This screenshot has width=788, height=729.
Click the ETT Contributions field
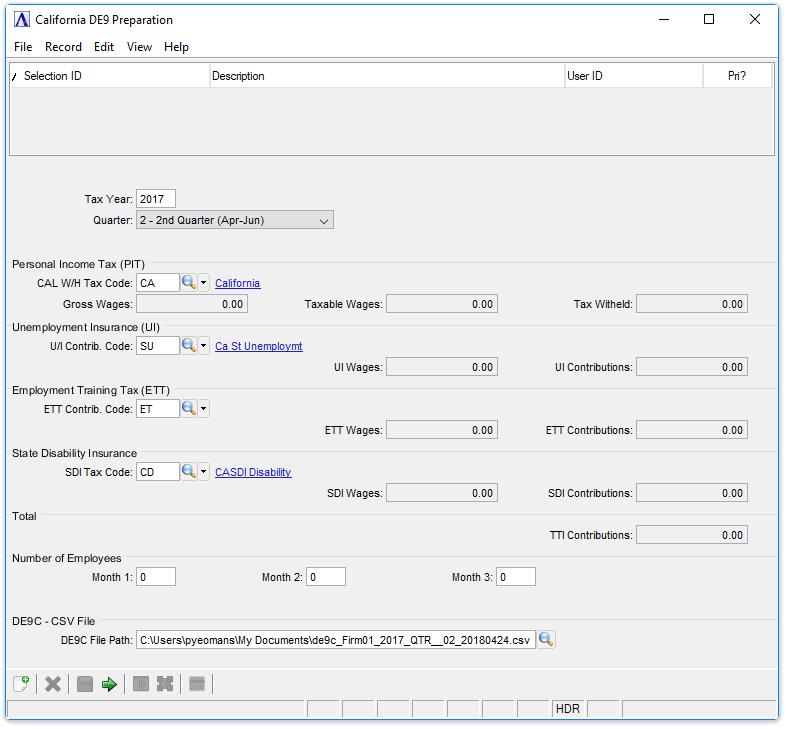694,432
